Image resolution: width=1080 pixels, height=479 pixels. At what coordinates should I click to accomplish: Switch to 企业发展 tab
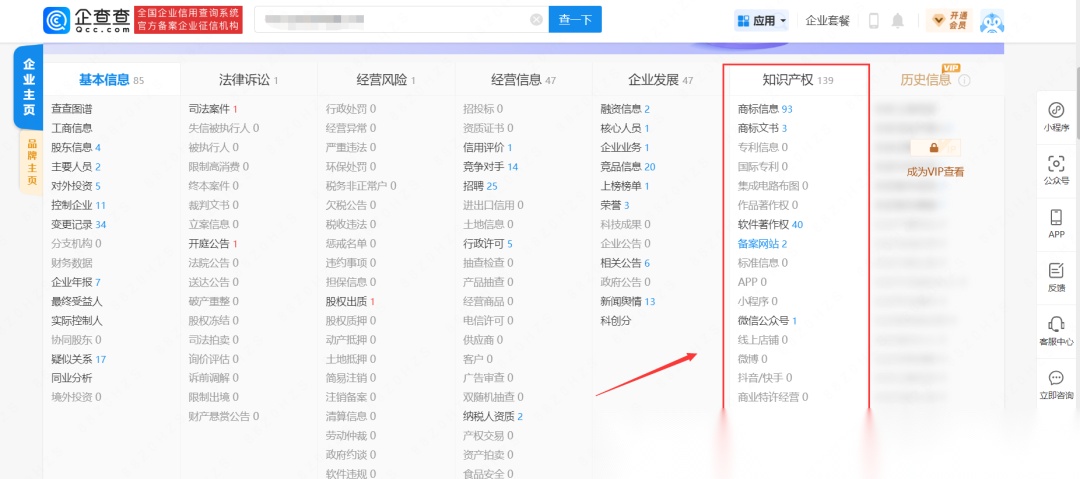pos(661,80)
